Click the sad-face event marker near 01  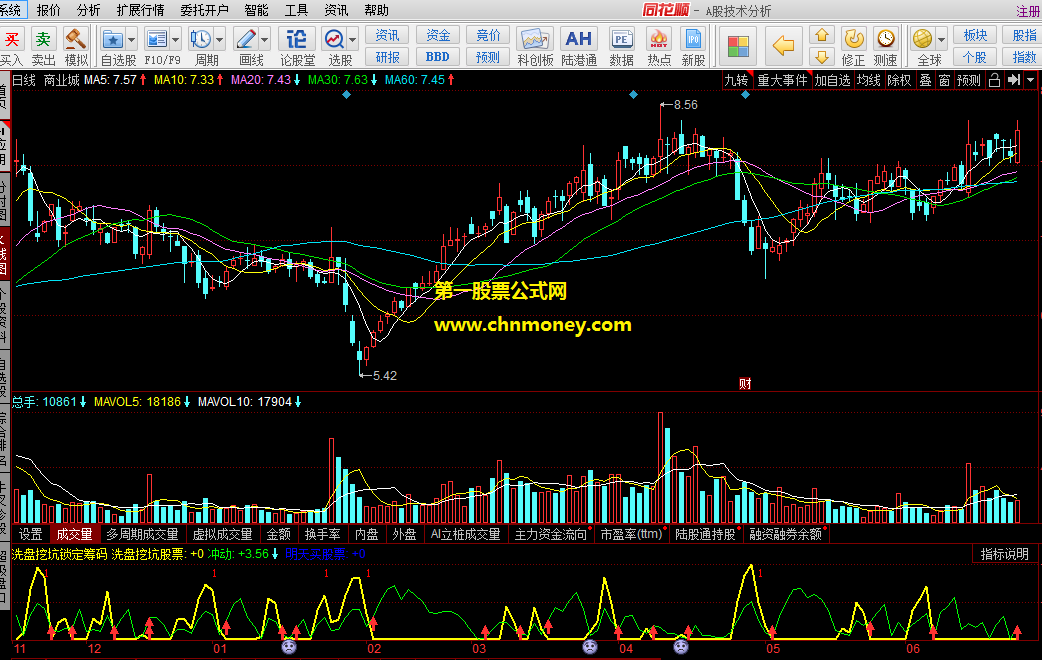(x=289, y=647)
